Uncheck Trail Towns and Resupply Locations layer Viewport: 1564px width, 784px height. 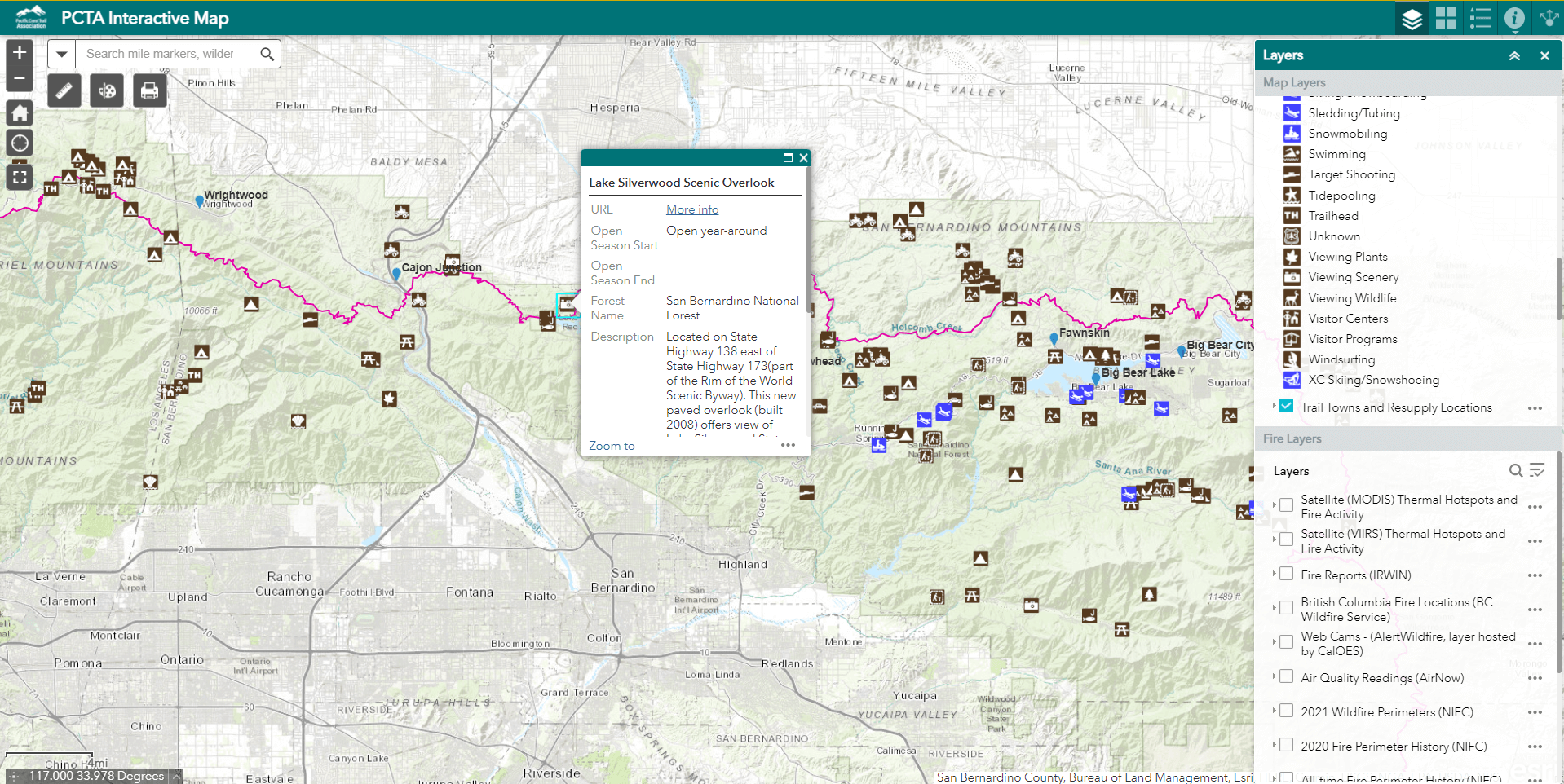click(x=1286, y=406)
